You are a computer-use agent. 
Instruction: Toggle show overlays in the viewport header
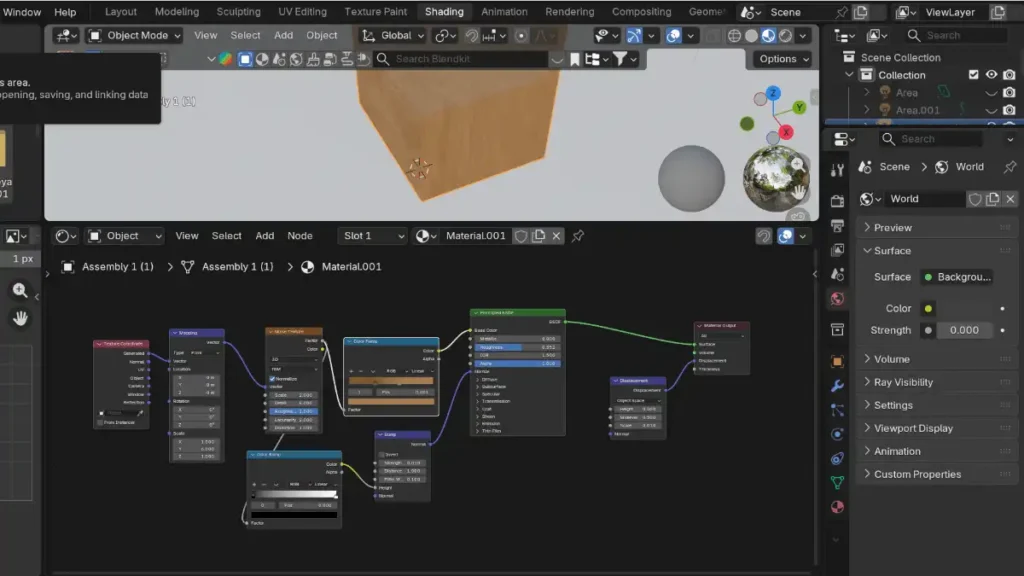point(673,35)
